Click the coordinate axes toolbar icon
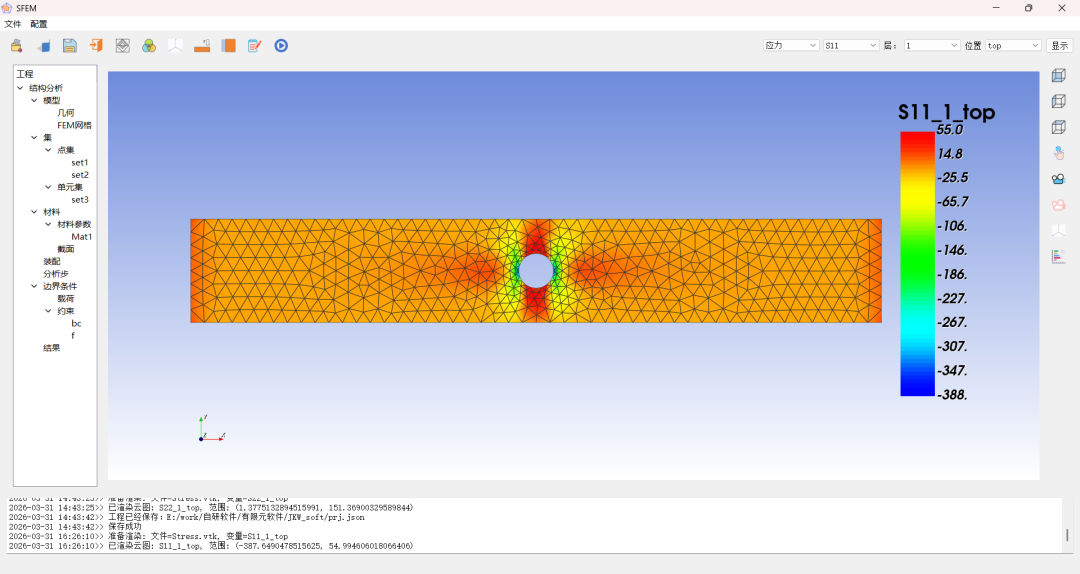Screen dimensions: 1080x574 [176, 45]
